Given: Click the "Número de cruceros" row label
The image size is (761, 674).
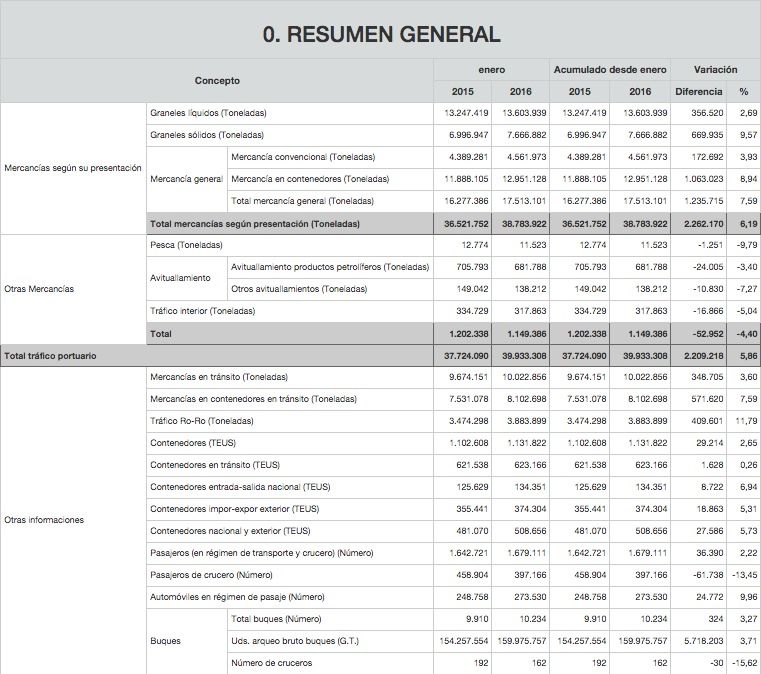Looking at the screenshot, I should click(271, 663).
